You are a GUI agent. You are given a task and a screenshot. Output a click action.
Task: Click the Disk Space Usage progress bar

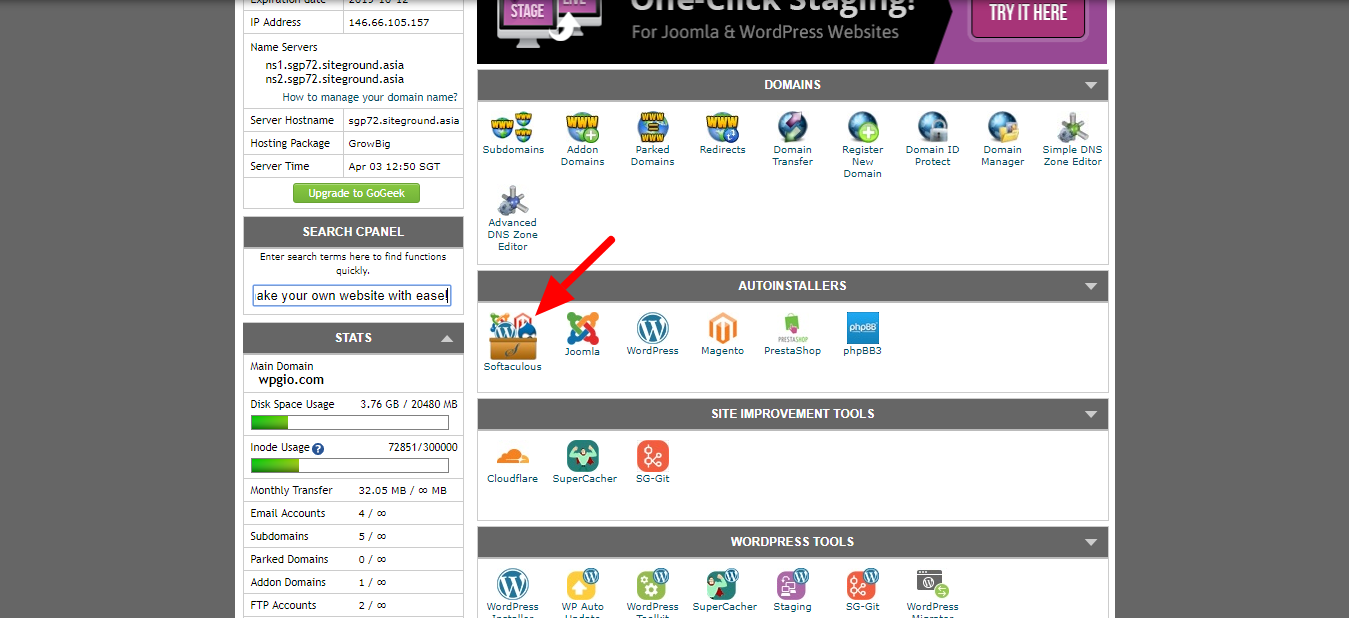(x=349, y=423)
